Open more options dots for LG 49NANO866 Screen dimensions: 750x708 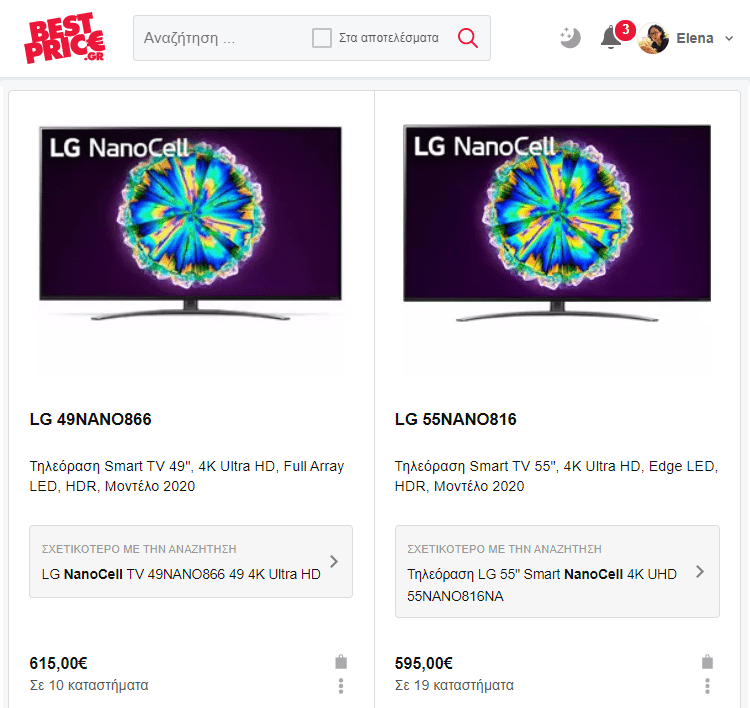pyautogui.click(x=341, y=686)
